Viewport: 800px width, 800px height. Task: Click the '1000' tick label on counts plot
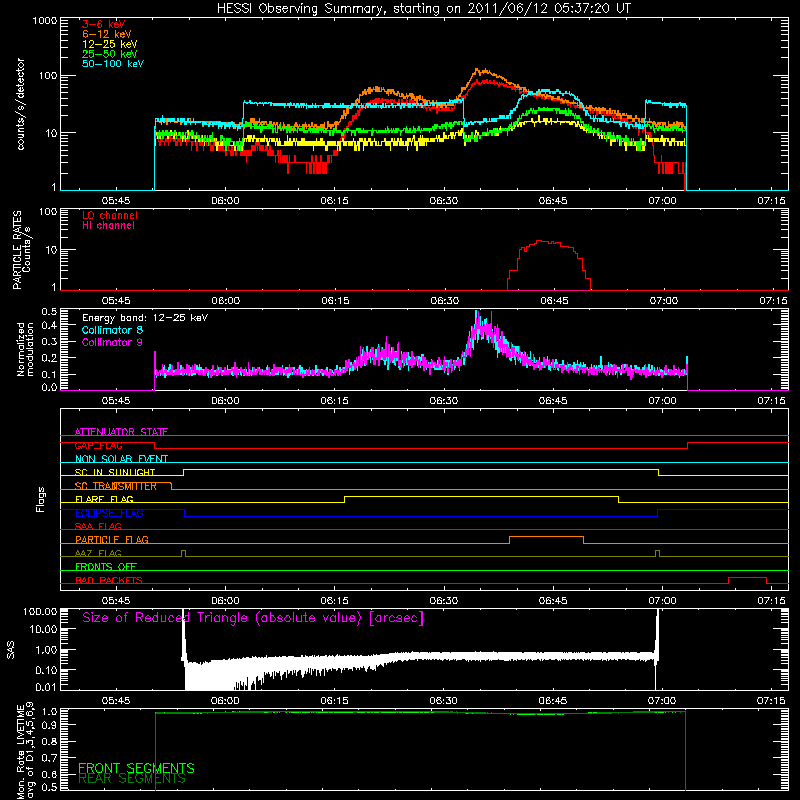click(x=44, y=21)
